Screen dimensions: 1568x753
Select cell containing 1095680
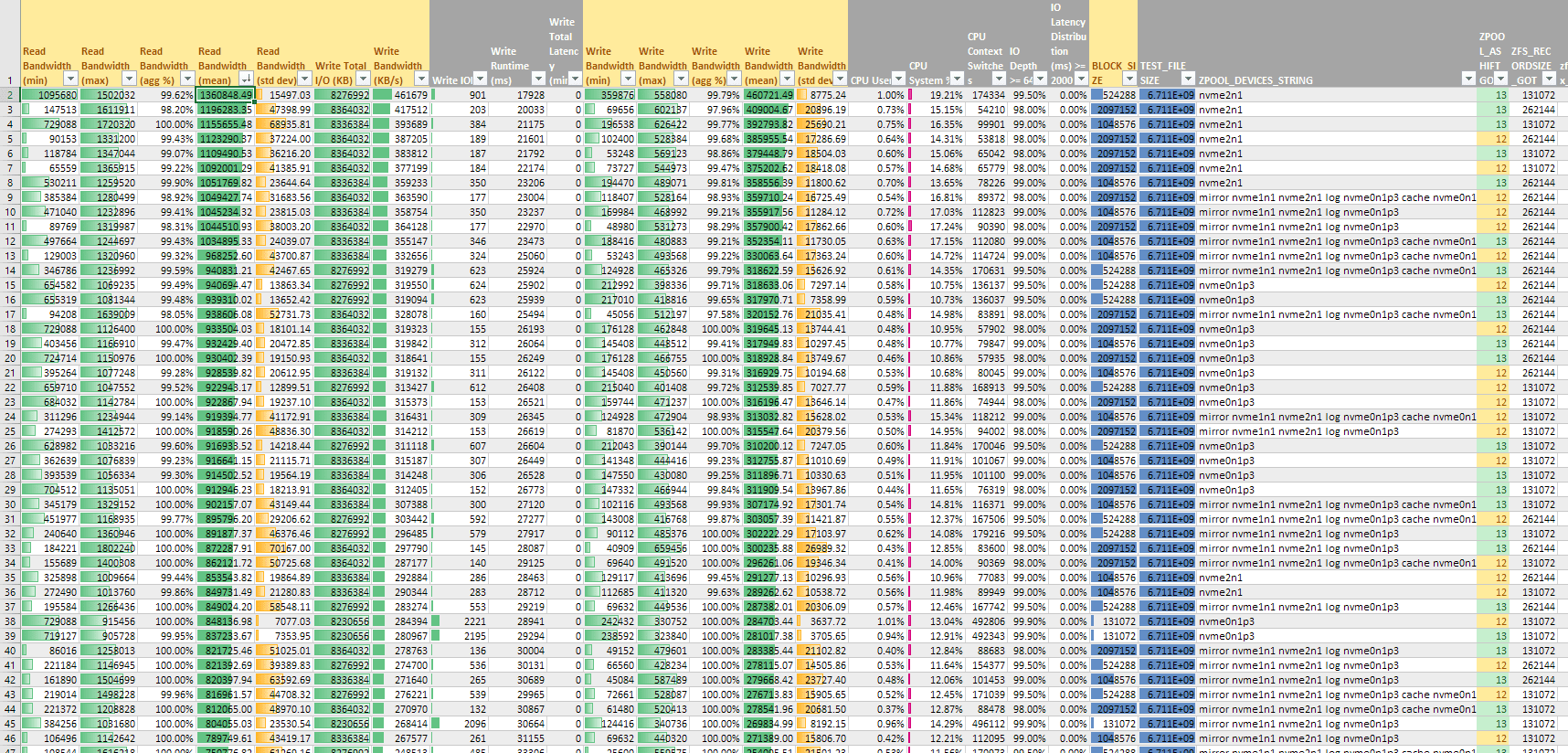point(49,95)
